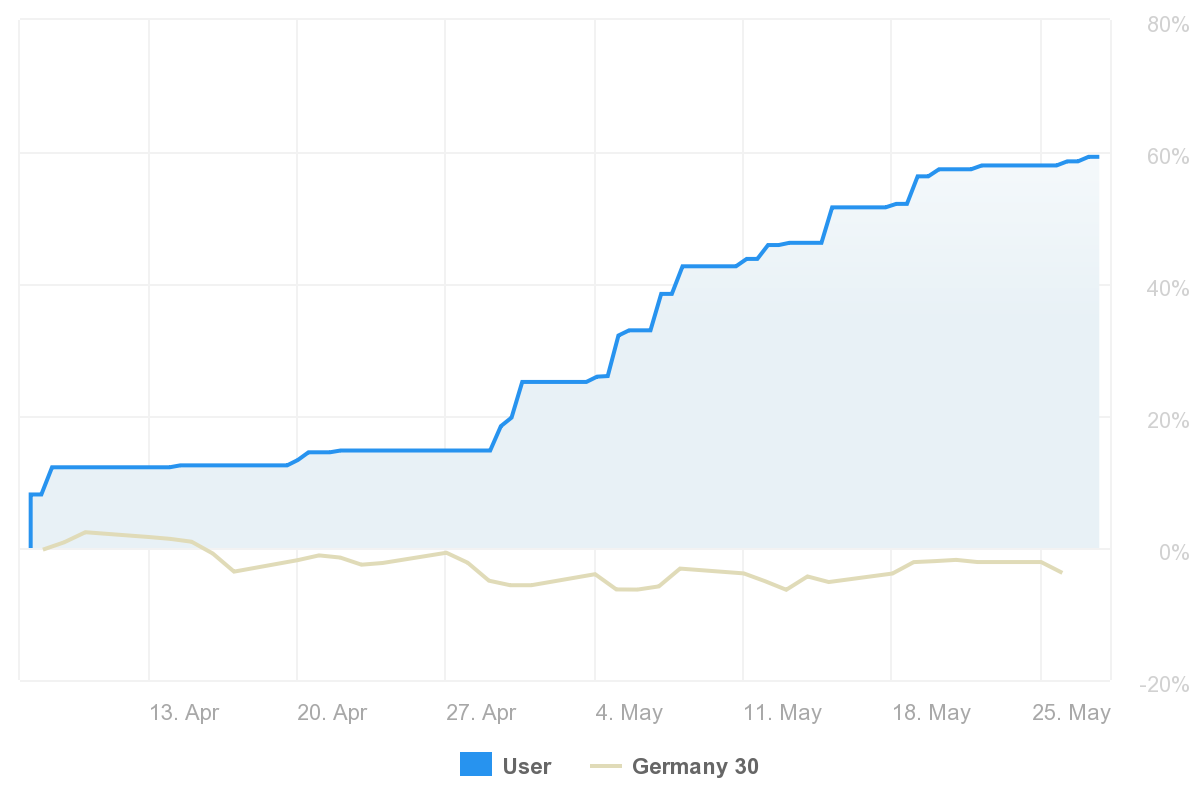
Task: Click the blue User legend swatch
Action: click(476, 765)
